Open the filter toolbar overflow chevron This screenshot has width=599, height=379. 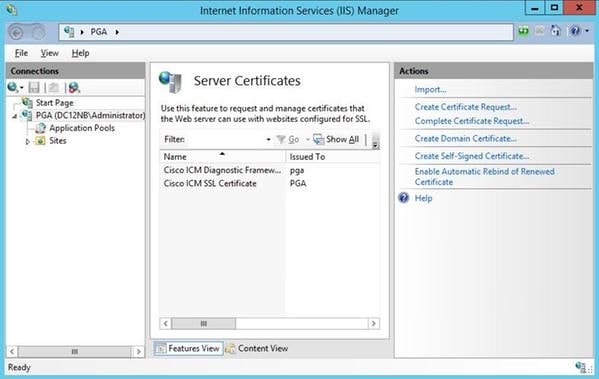coord(375,140)
